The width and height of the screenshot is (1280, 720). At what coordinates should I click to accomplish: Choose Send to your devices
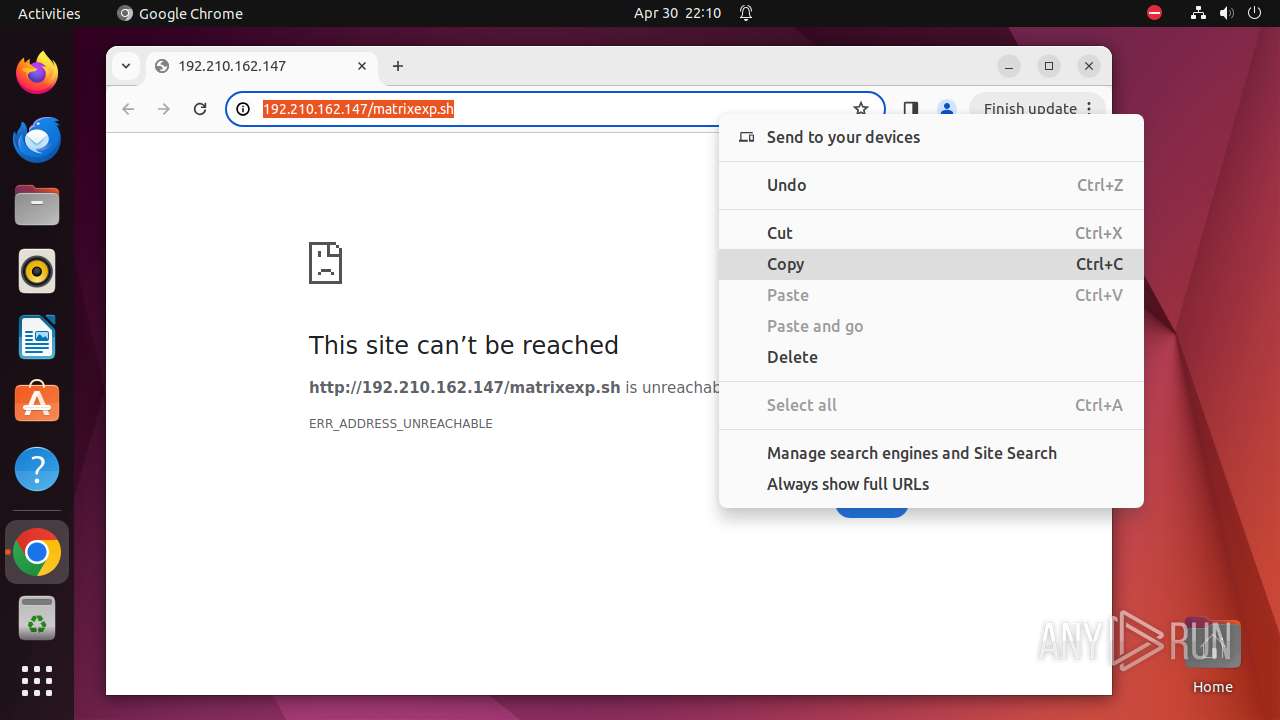[x=931, y=137]
